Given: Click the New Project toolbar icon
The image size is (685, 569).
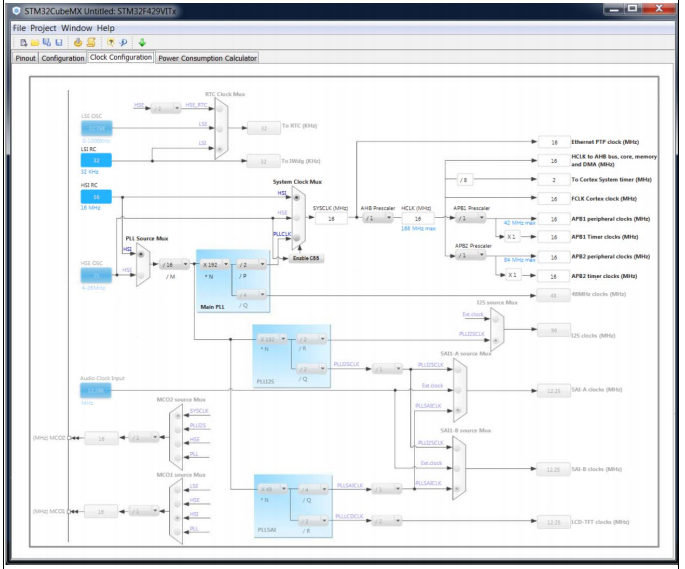Looking at the screenshot, I should click(x=24, y=42).
